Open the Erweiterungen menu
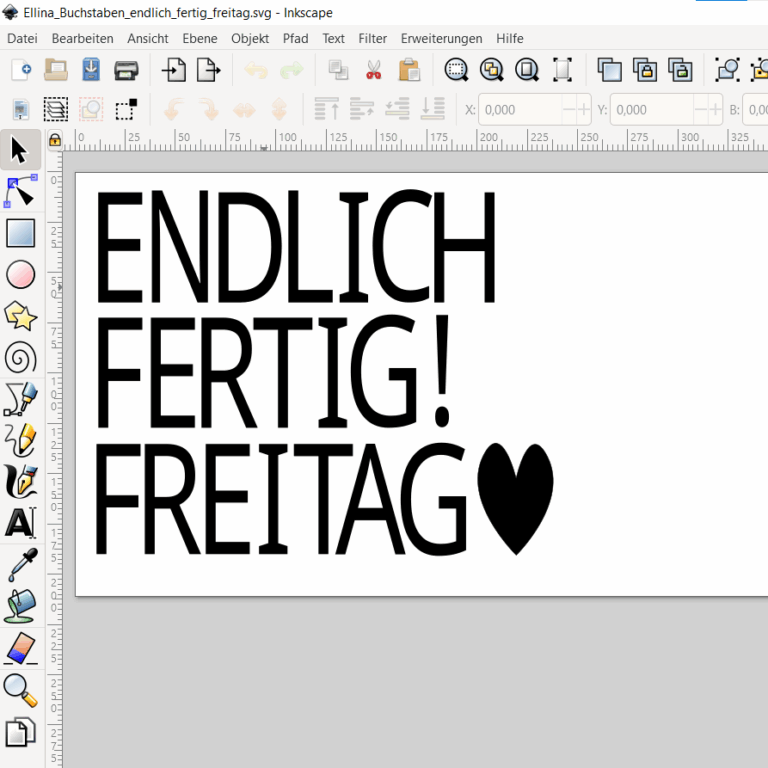 [x=441, y=38]
